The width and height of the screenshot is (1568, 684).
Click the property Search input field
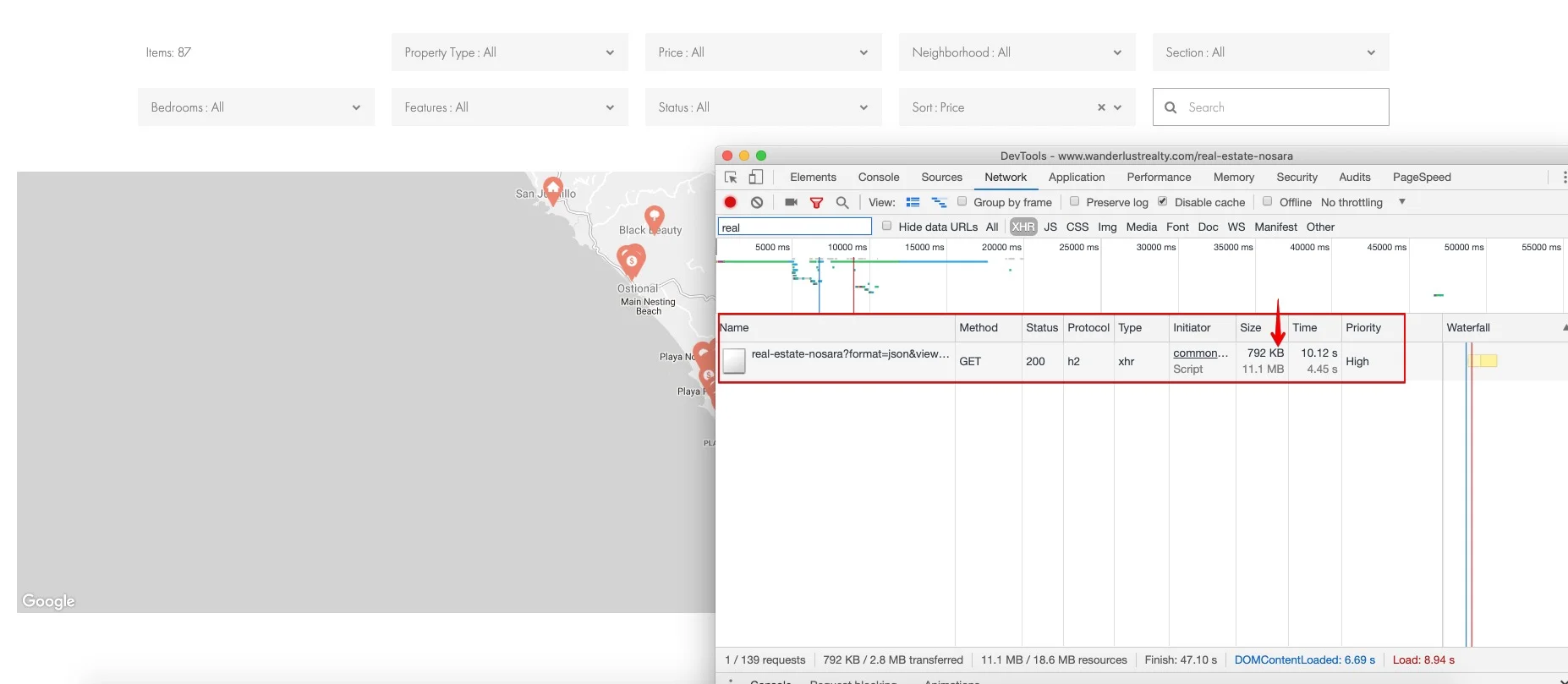click(x=1271, y=107)
